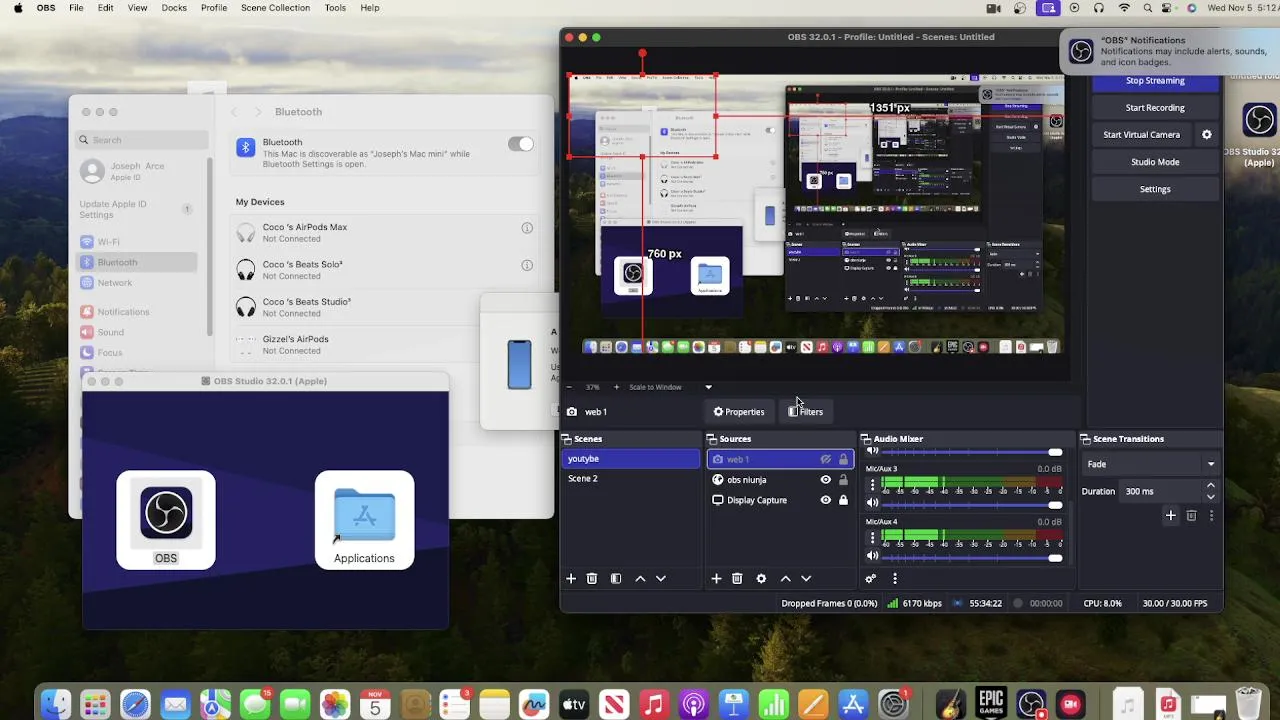Move selected source up arrow
Screen dimensions: 1280x720
(785, 578)
